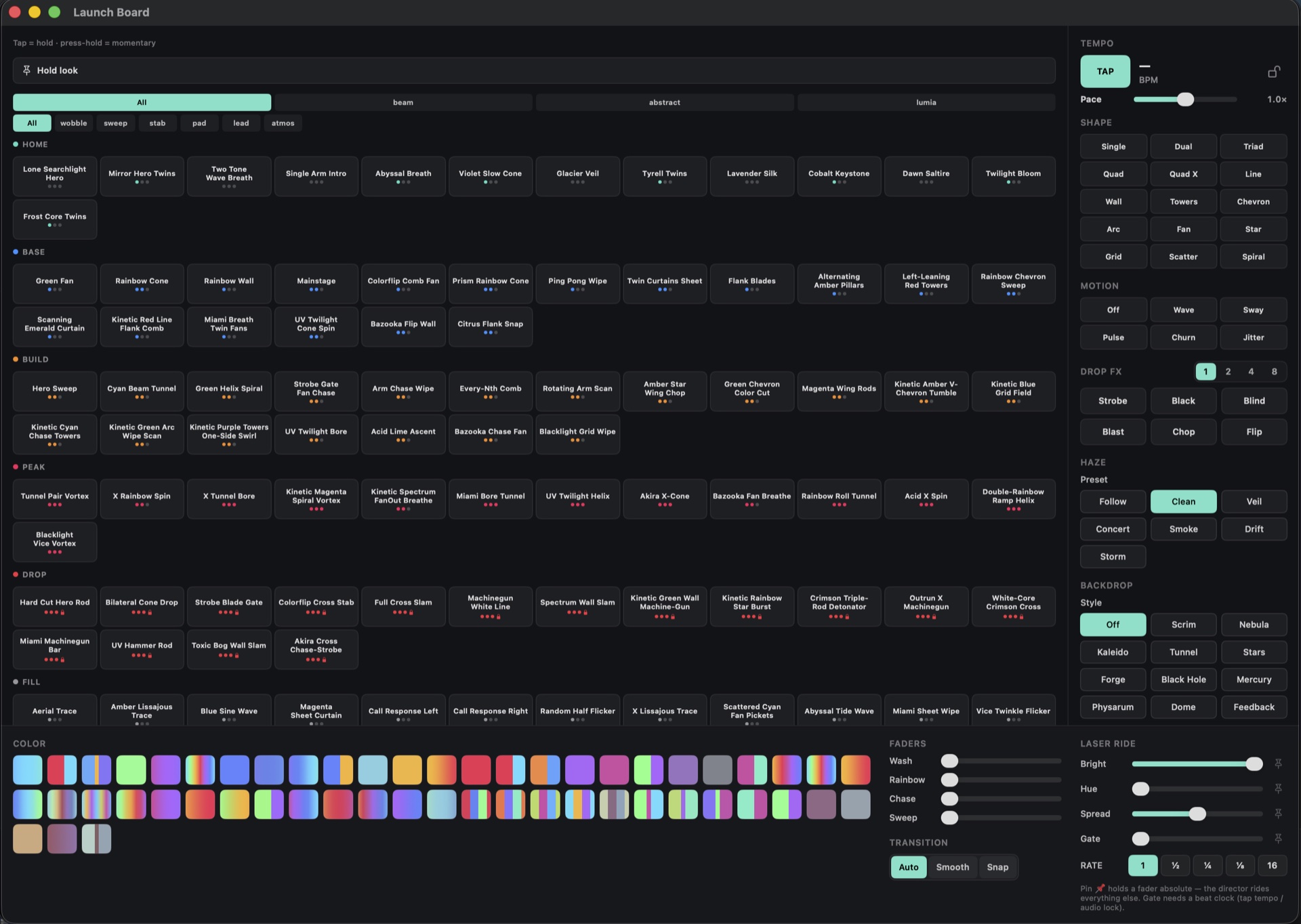The image size is (1301, 924).
Task: Pin the Gate fader with its pin icon
Action: tap(1278, 839)
